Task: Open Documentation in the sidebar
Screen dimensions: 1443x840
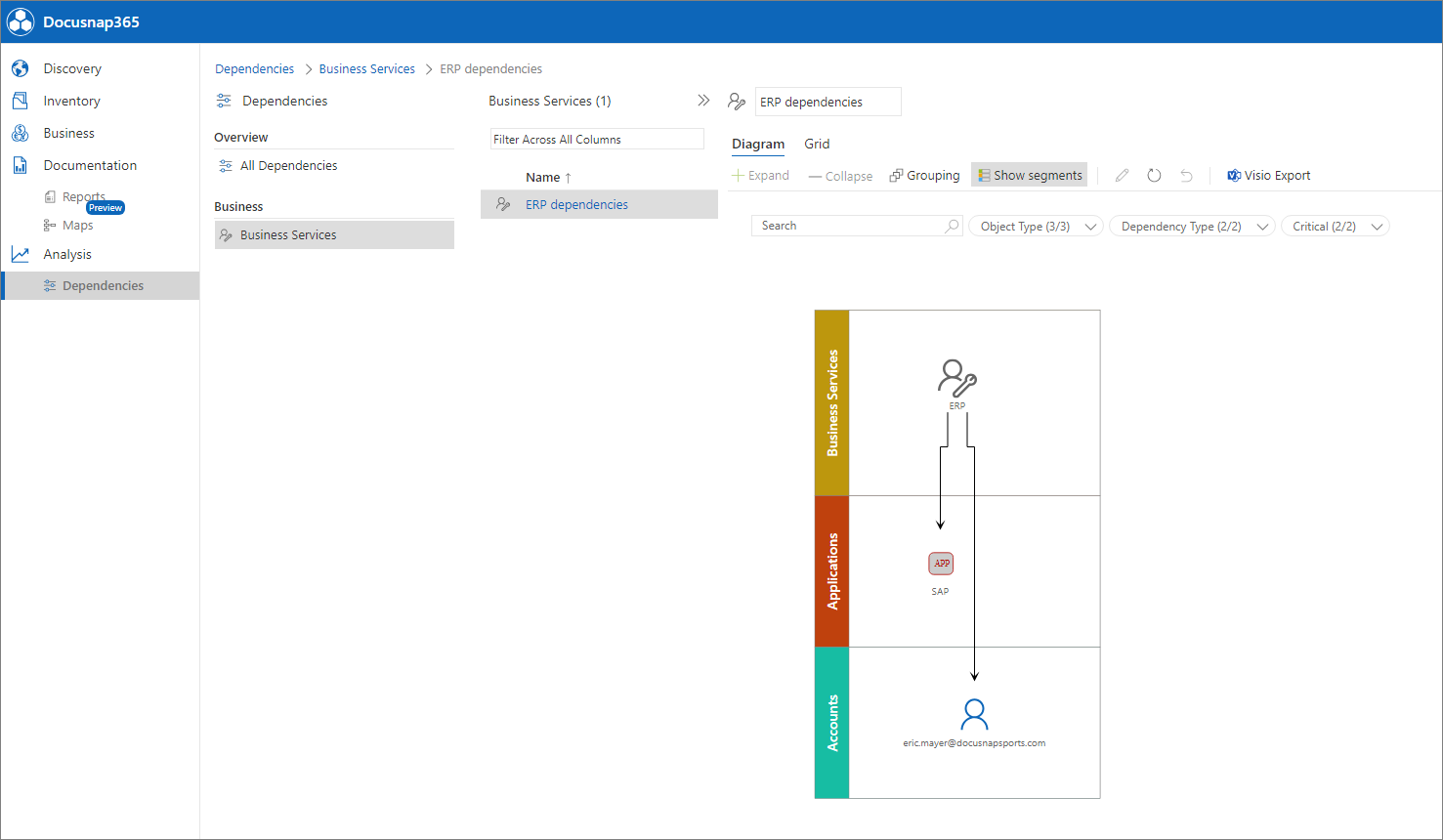Action: click(x=90, y=165)
